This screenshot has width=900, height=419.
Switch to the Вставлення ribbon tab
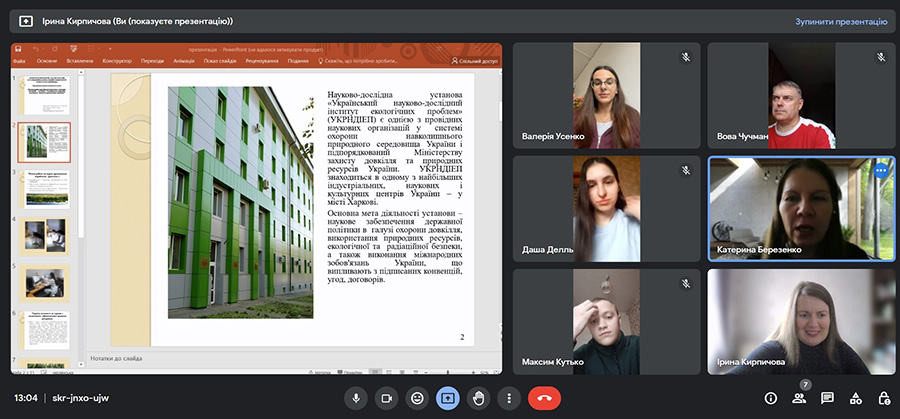78,61
